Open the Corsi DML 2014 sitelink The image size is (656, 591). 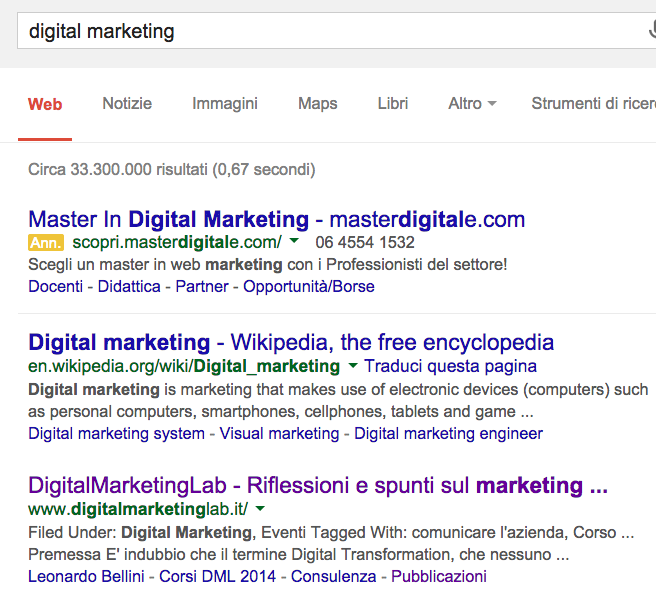point(218,576)
